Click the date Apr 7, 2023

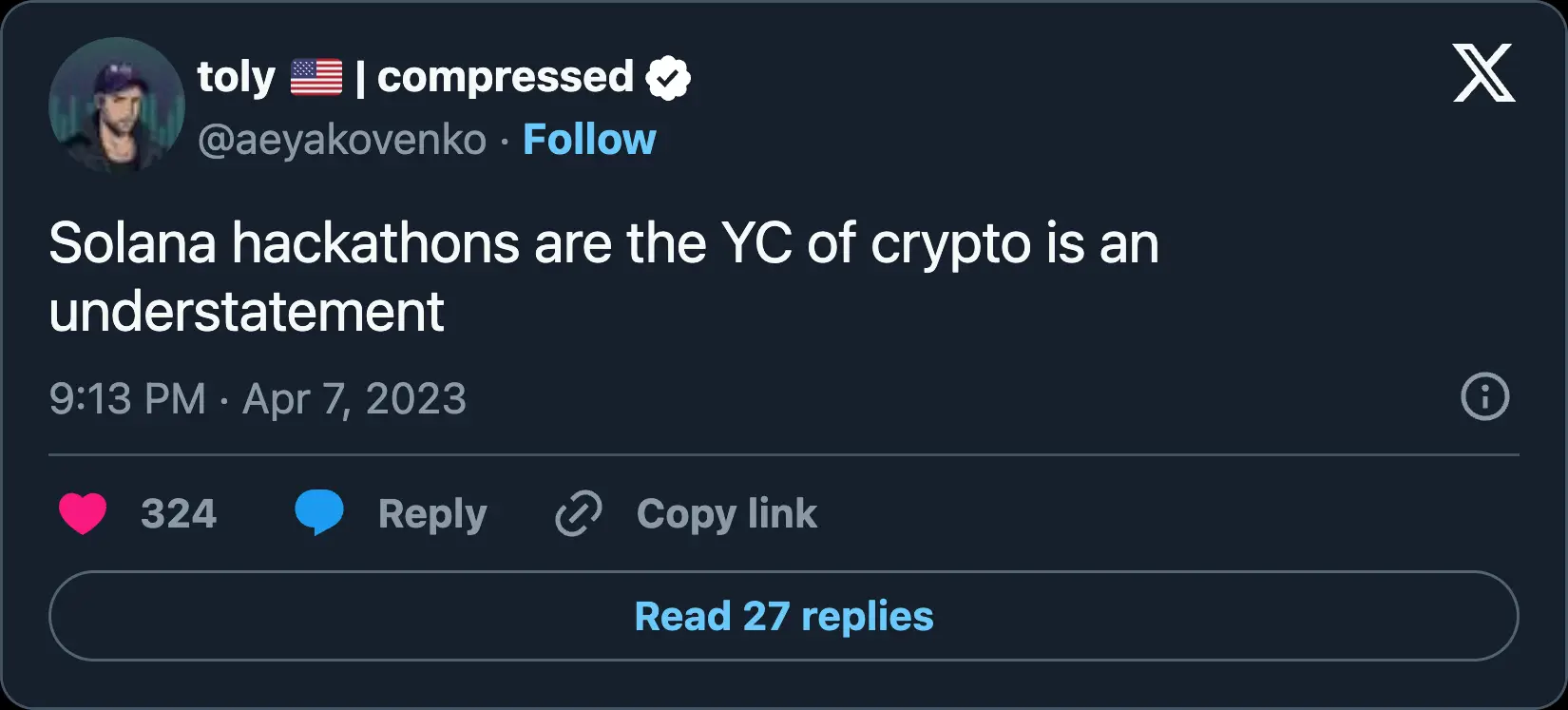coord(354,399)
